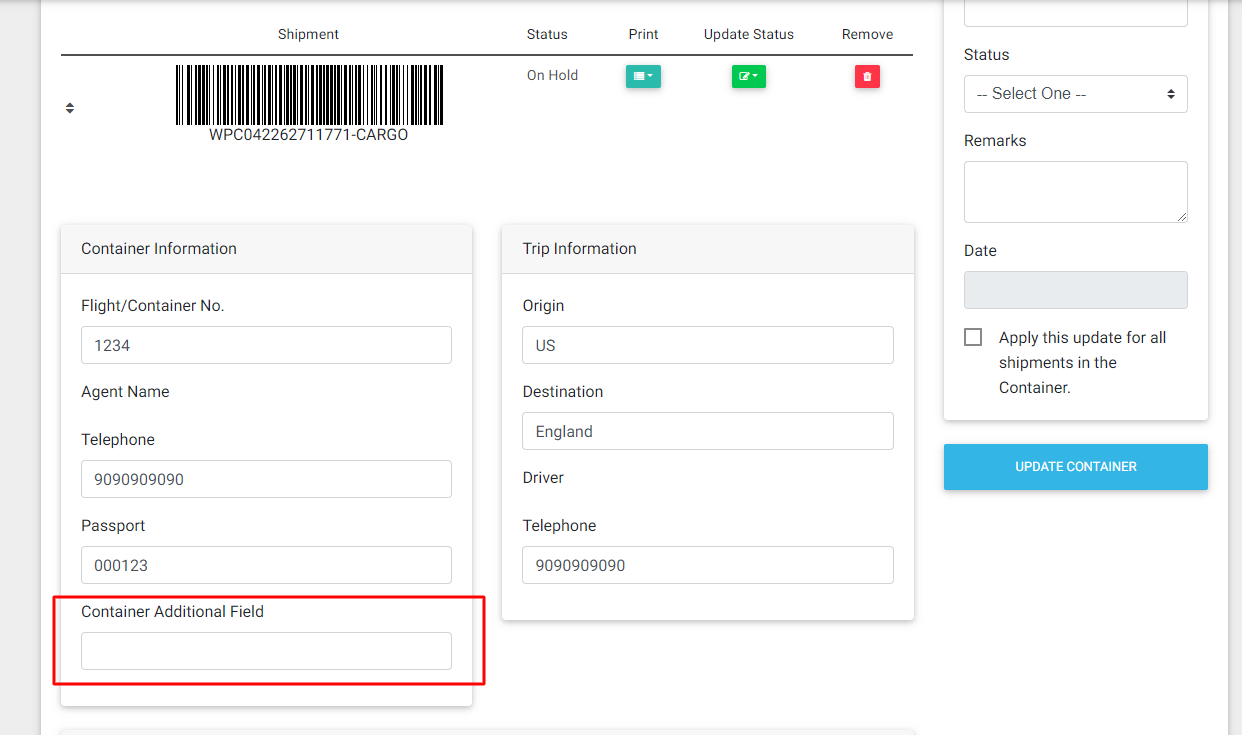
Task: Click the Remarks text area
Action: click(x=1075, y=192)
